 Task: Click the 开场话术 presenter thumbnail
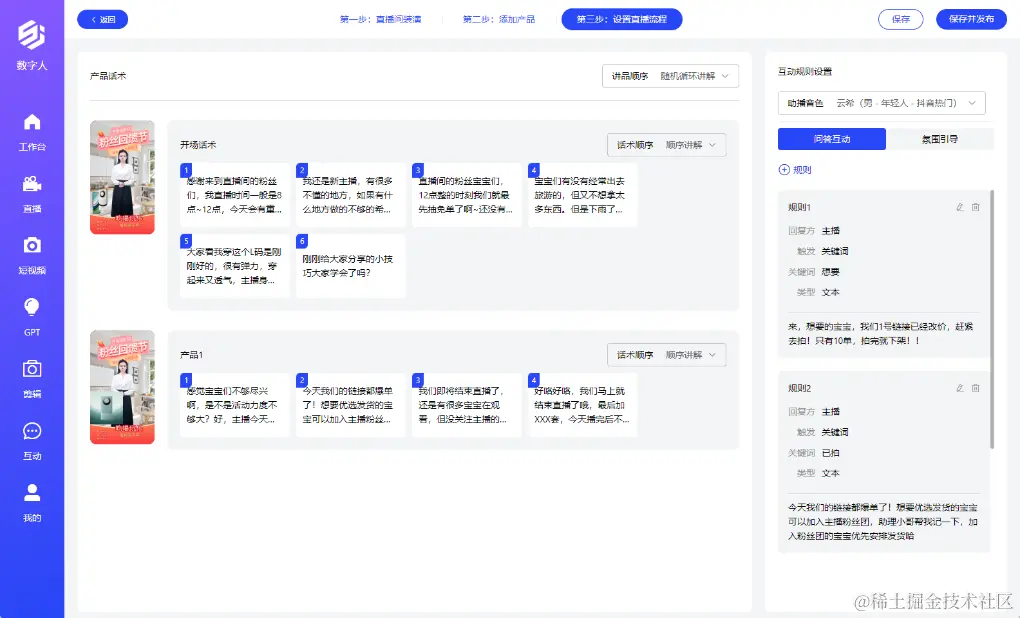[122, 177]
